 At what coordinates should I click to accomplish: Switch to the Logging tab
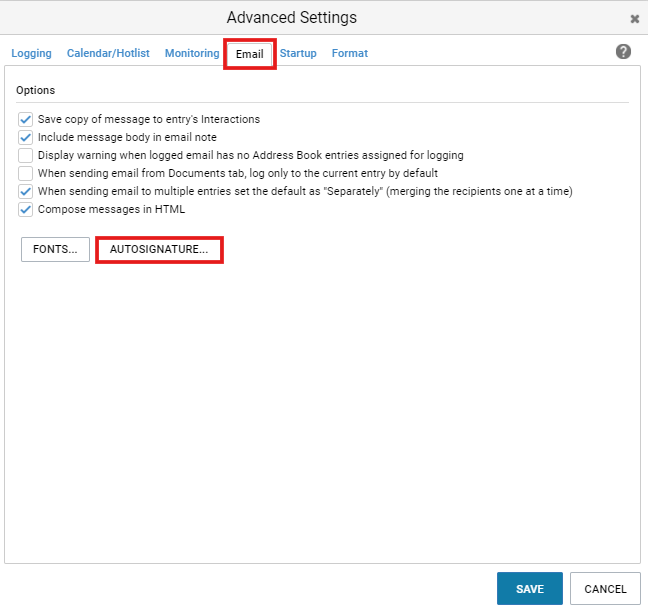(31, 53)
